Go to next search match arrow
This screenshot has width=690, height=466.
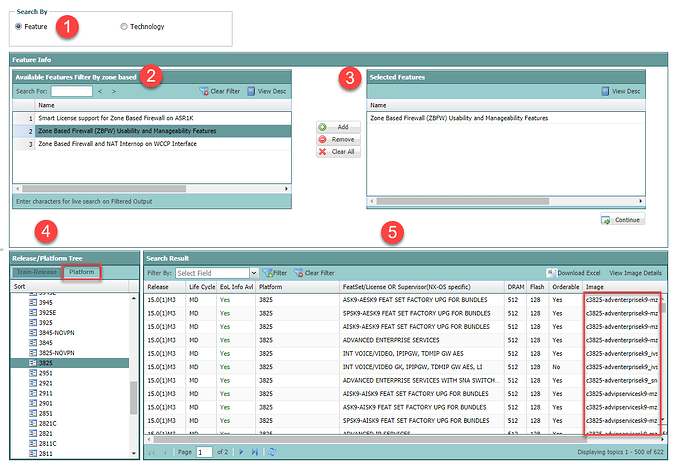pos(114,91)
